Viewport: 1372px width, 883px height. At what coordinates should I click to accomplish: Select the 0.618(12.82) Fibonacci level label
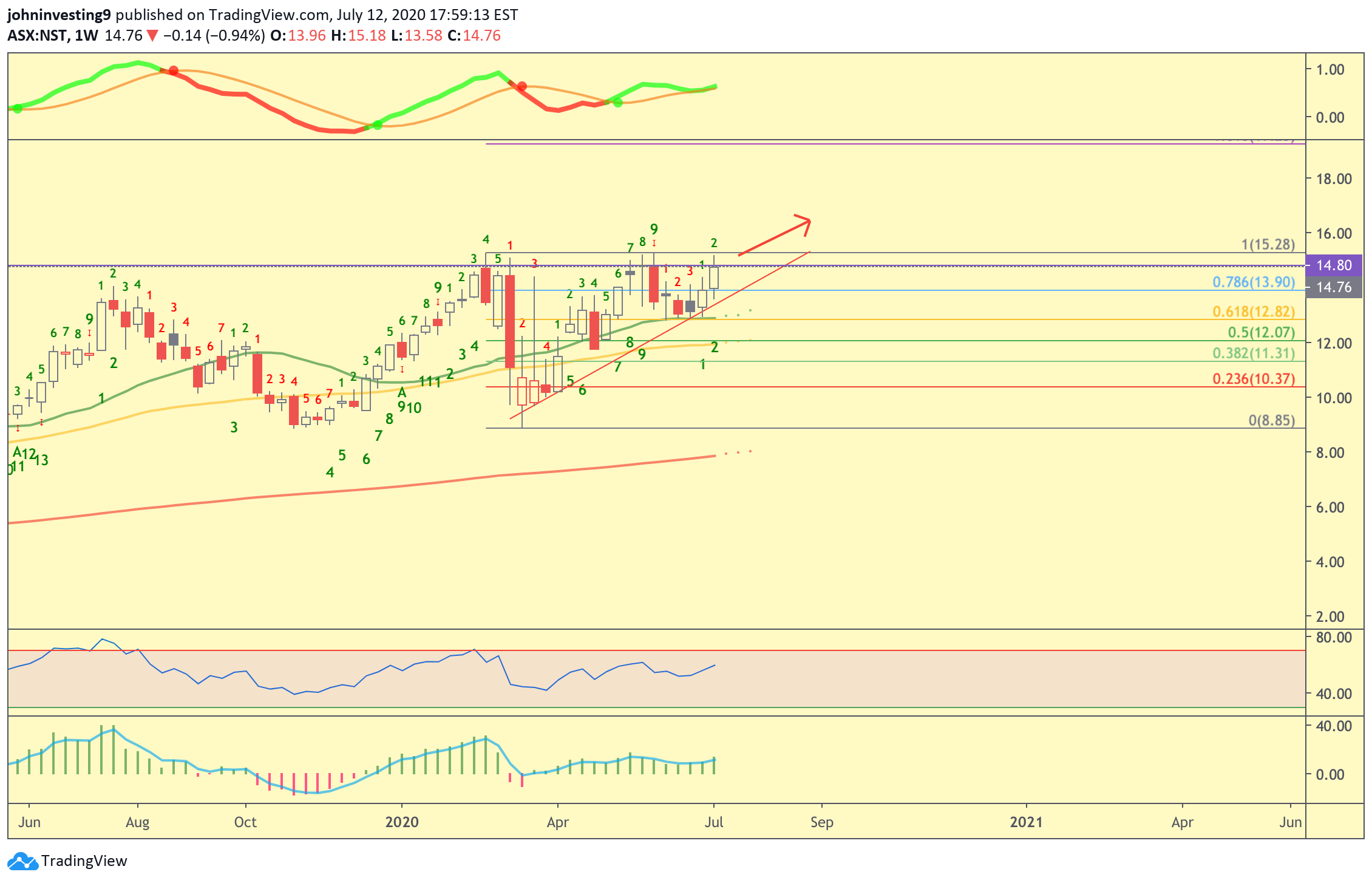(1253, 312)
